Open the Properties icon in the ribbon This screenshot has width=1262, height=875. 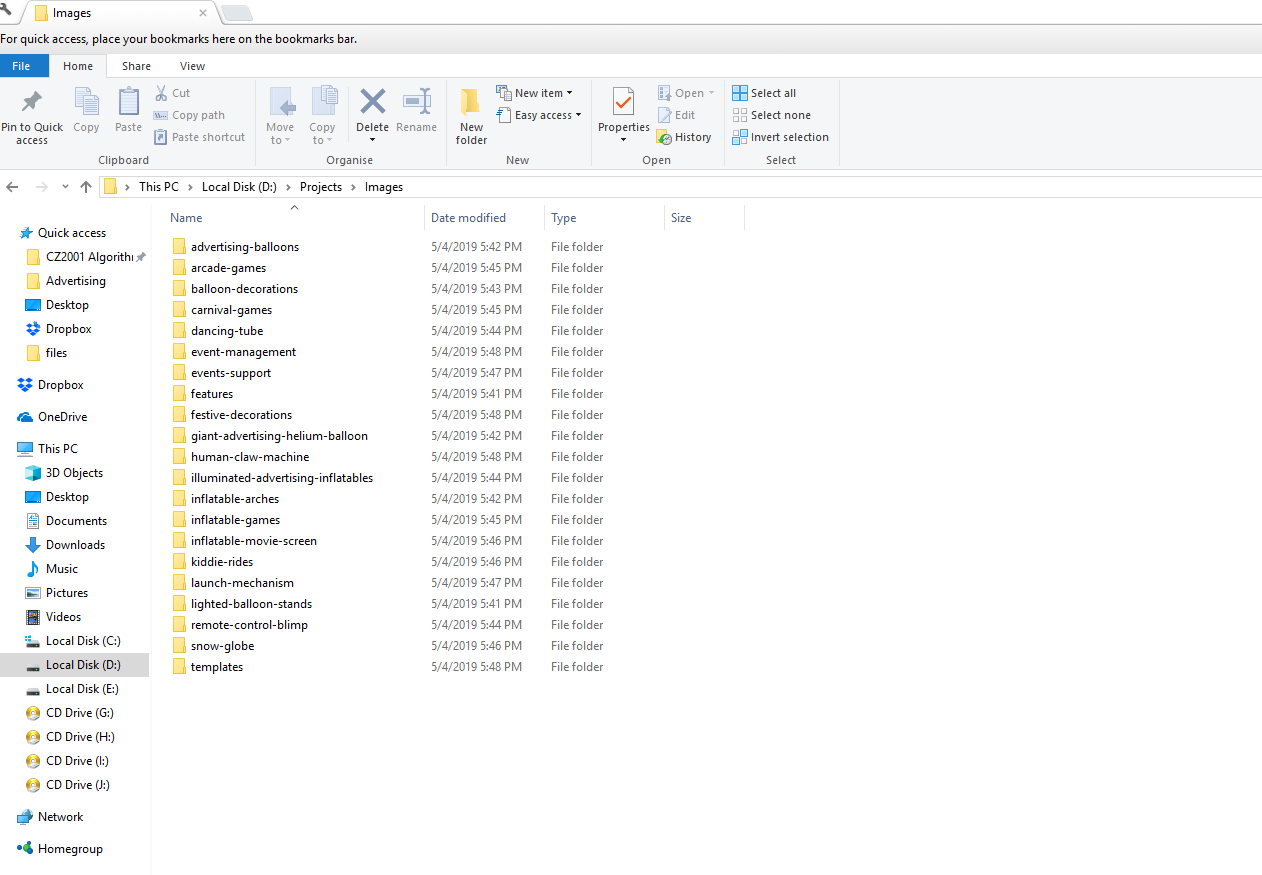pyautogui.click(x=624, y=102)
